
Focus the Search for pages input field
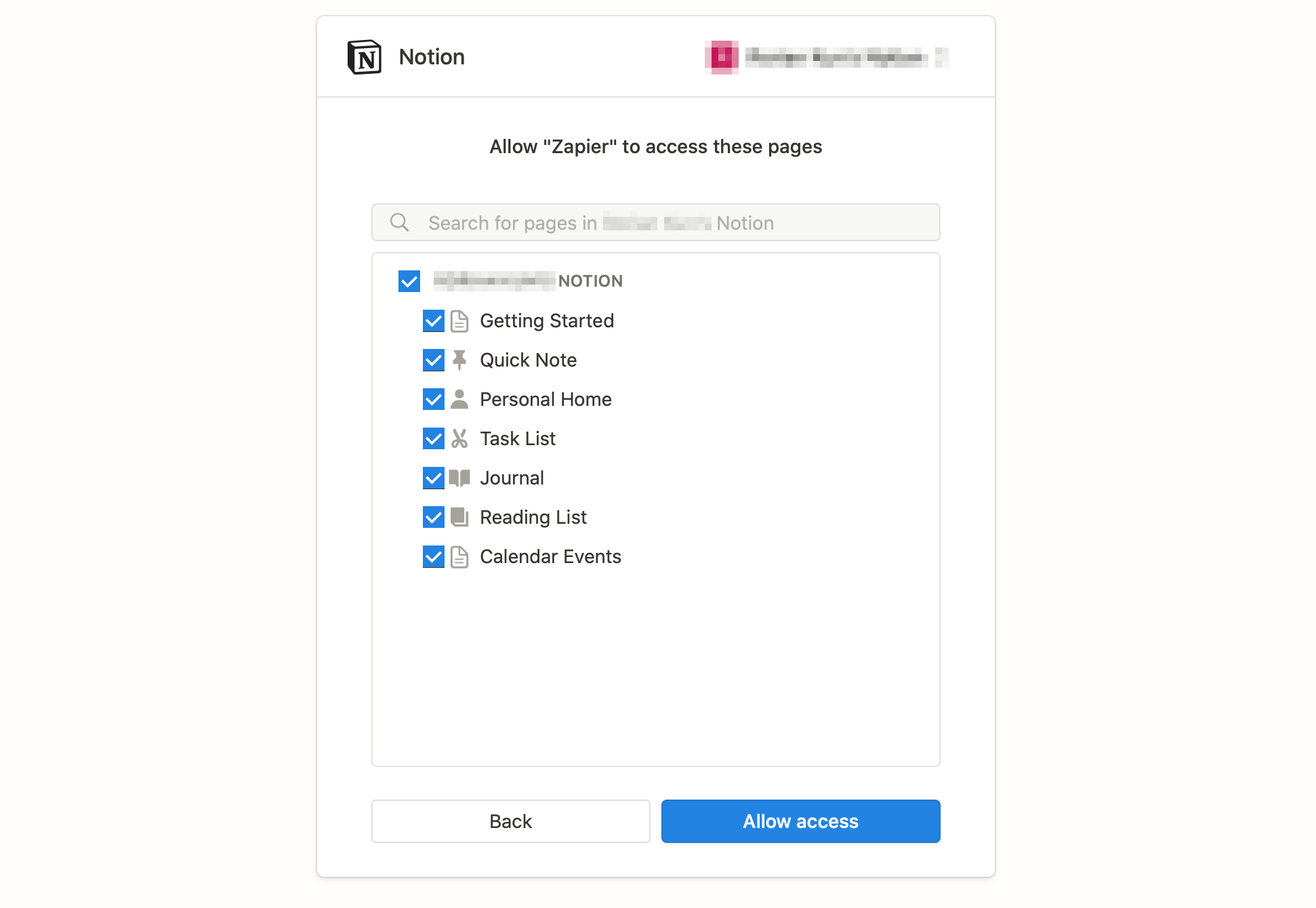click(x=656, y=222)
